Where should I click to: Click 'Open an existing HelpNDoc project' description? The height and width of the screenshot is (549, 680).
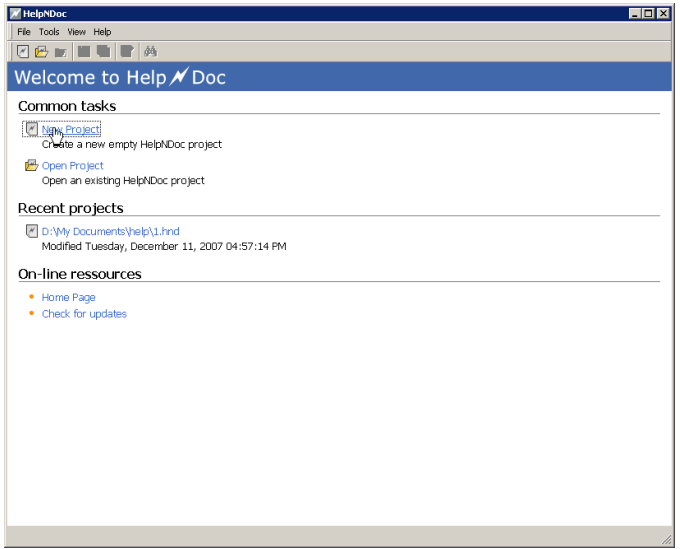pos(123,180)
